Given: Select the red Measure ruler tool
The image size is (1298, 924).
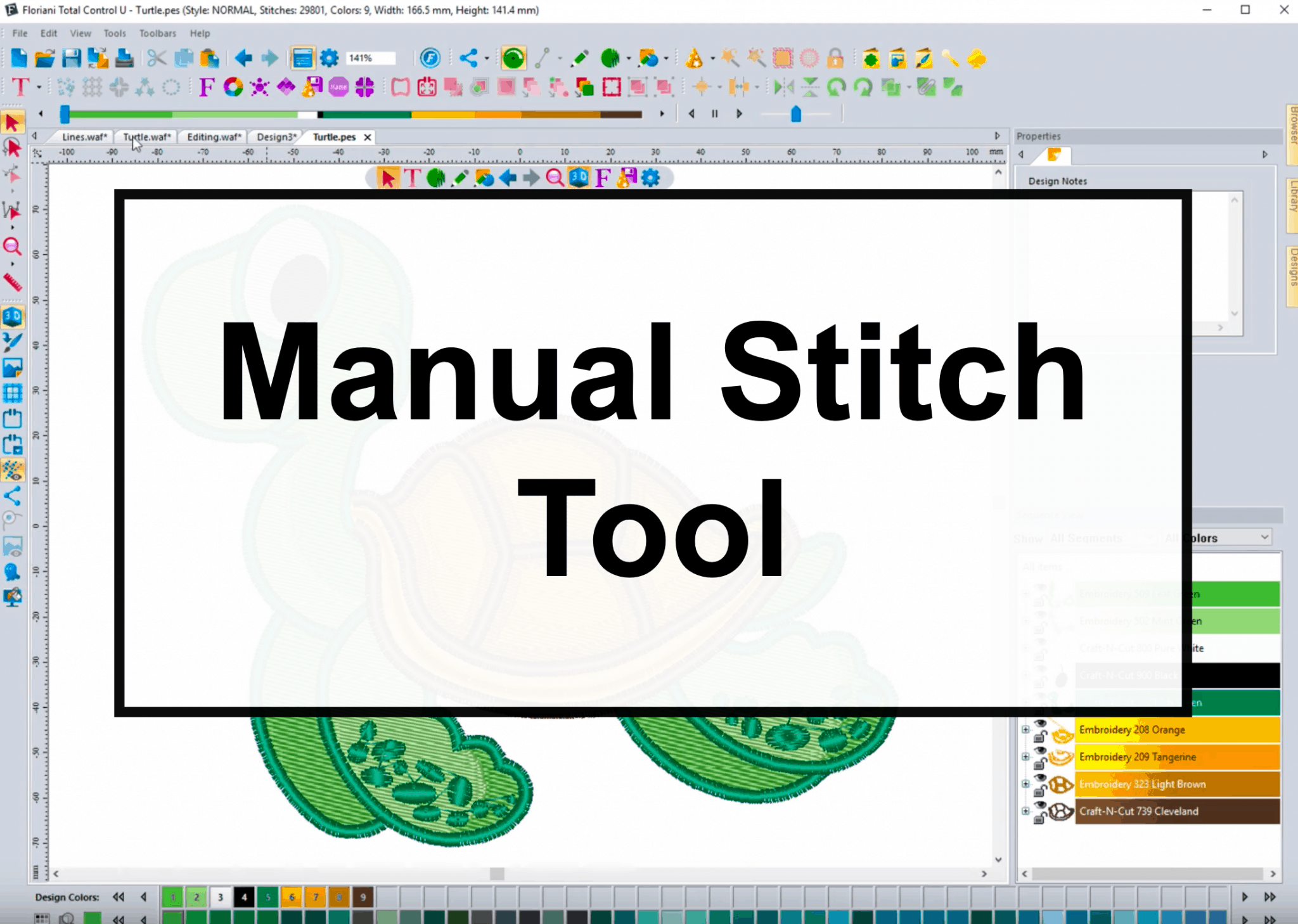Looking at the screenshot, I should point(13,281).
